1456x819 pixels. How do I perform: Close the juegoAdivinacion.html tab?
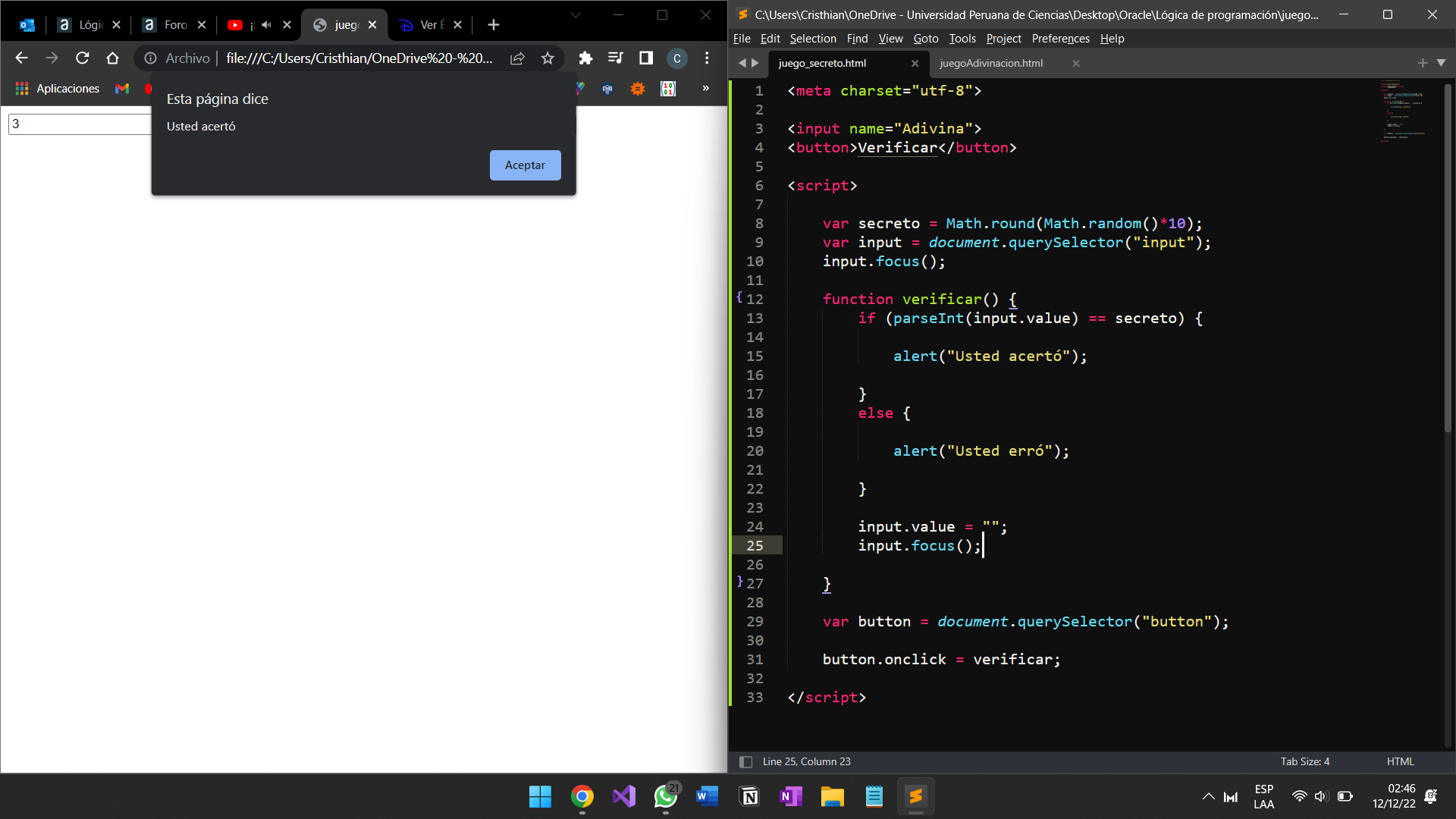pos(1075,64)
